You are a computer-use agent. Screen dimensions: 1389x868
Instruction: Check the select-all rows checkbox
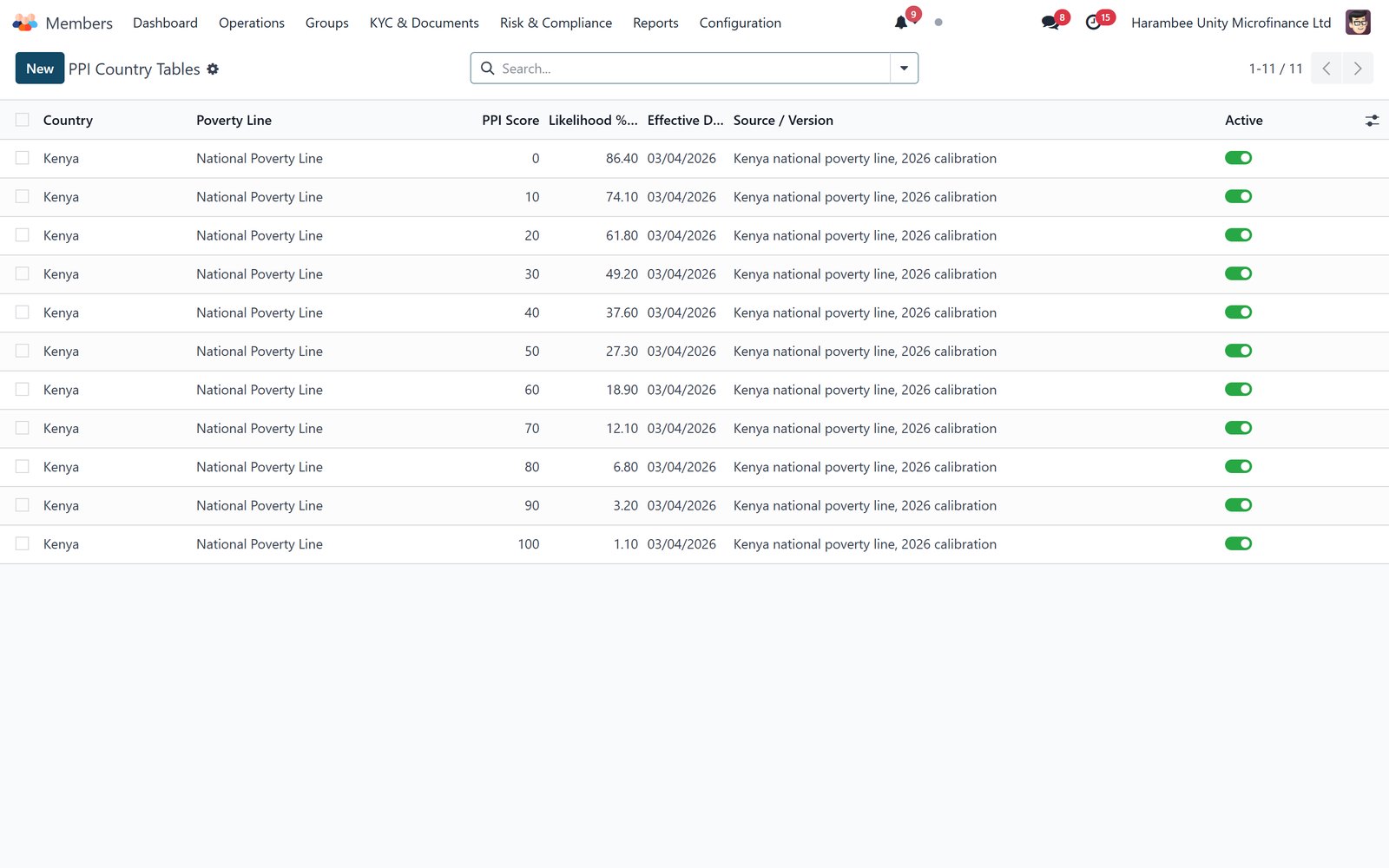23,120
